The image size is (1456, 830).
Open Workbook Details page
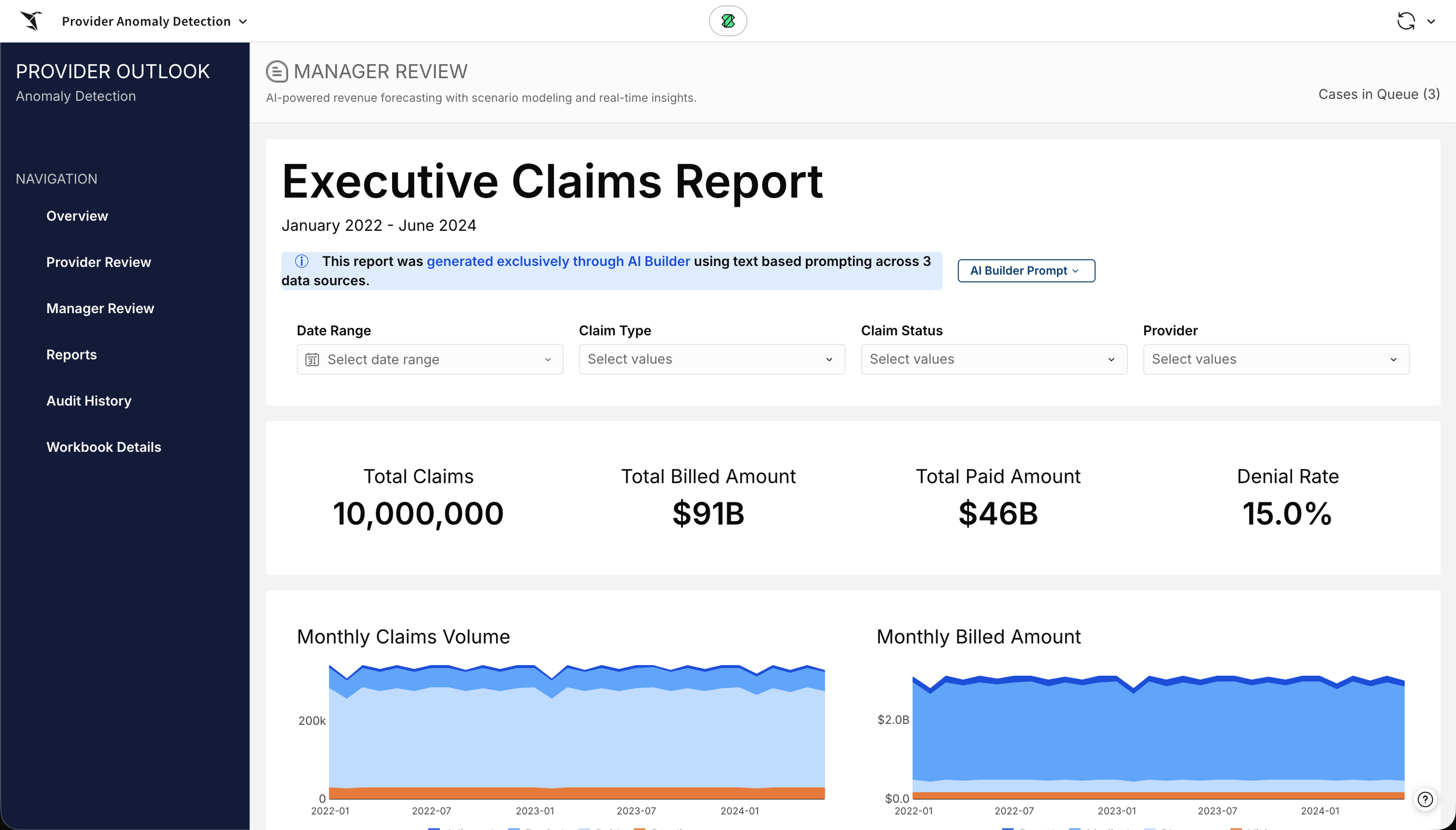pos(104,447)
